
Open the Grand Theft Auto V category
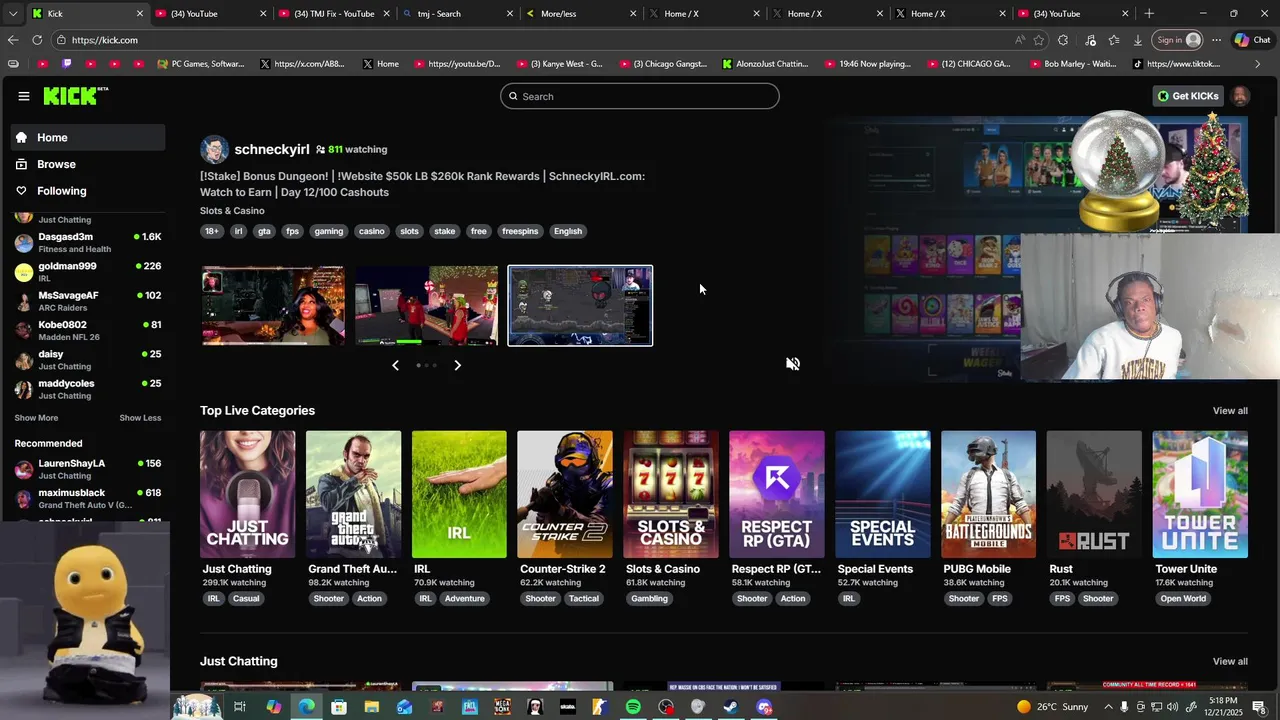(353, 494)
